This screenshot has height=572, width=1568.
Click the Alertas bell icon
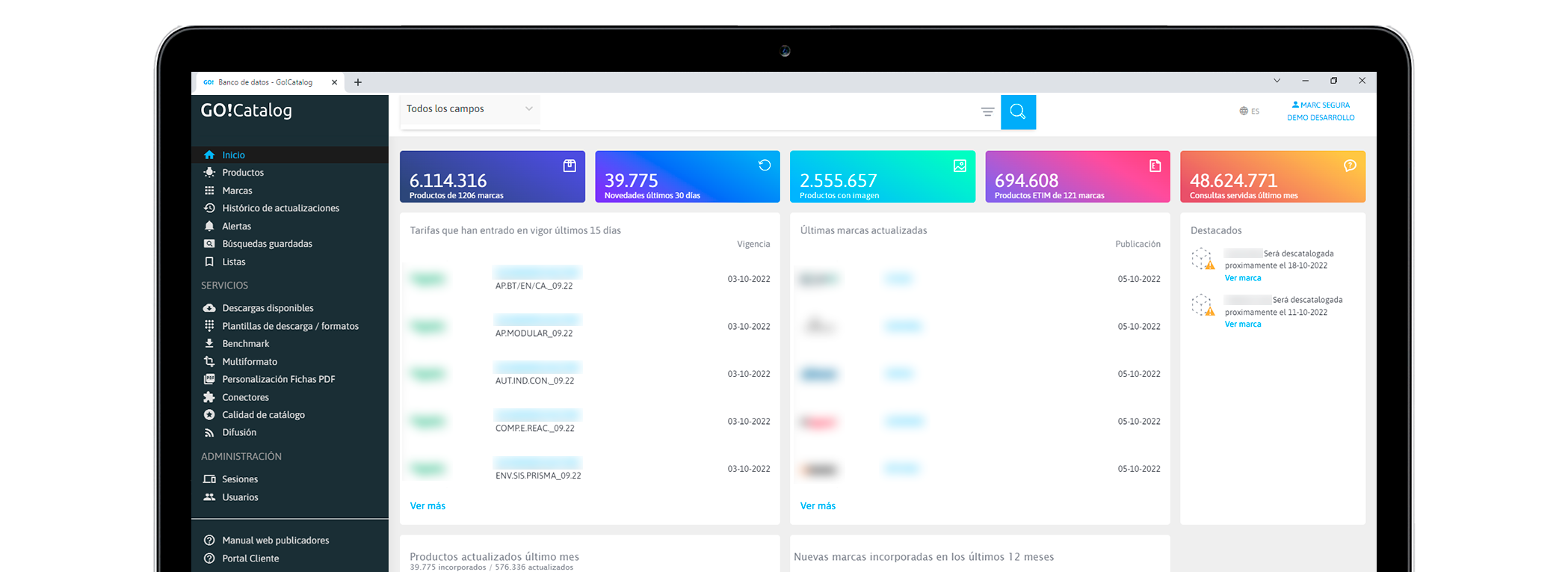pyautogui.click(x=209, y=226)
